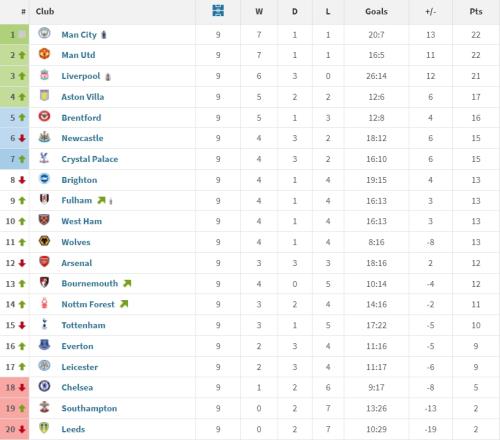Image resolution: width=500 pixels, height=440 pixels.
Task: Open the Tottenham team link
Action: pyautogui.click(x=83, y=325)
